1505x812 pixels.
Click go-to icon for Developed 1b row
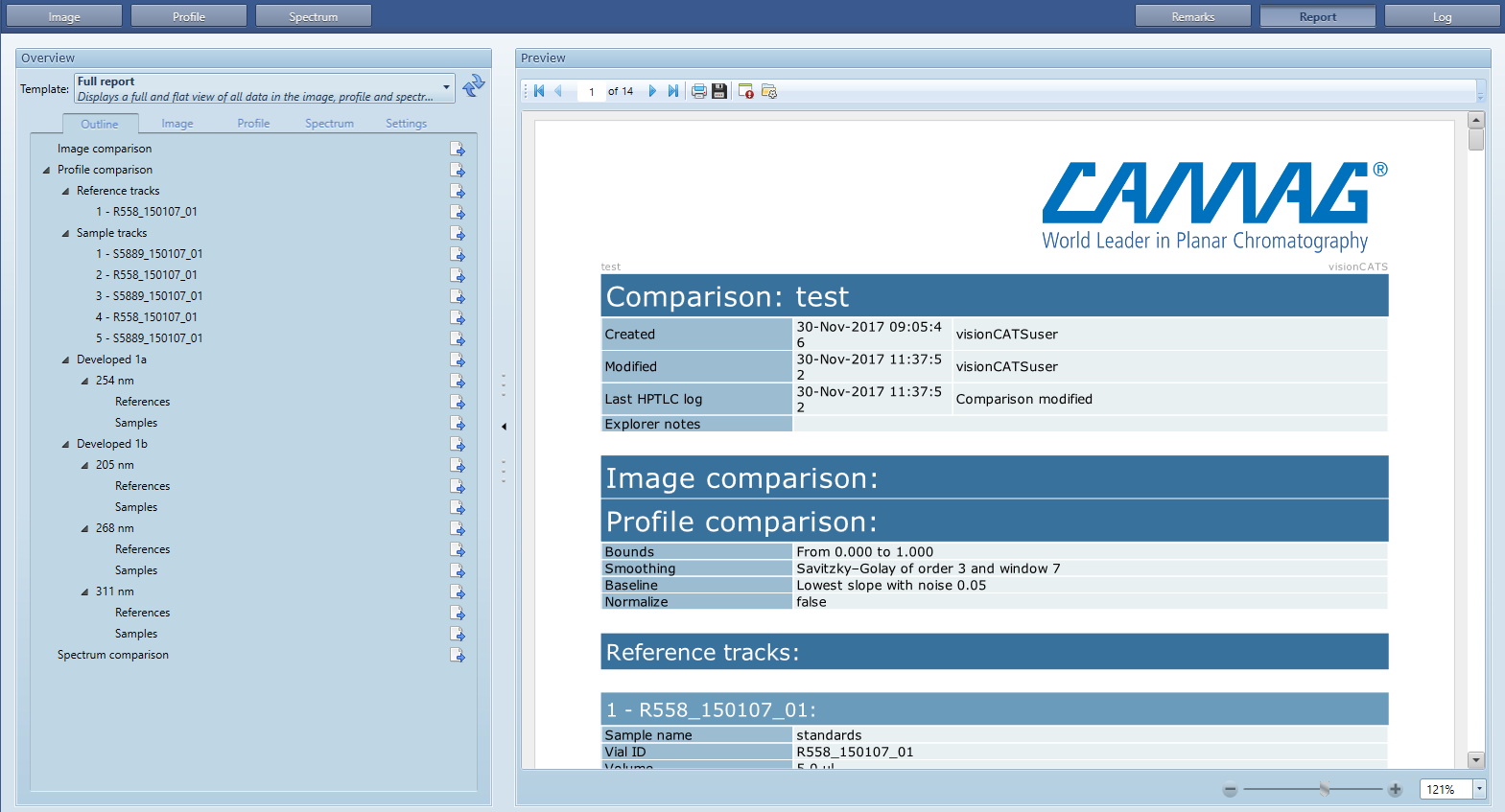pyautogui.click(x=458, y=444)
